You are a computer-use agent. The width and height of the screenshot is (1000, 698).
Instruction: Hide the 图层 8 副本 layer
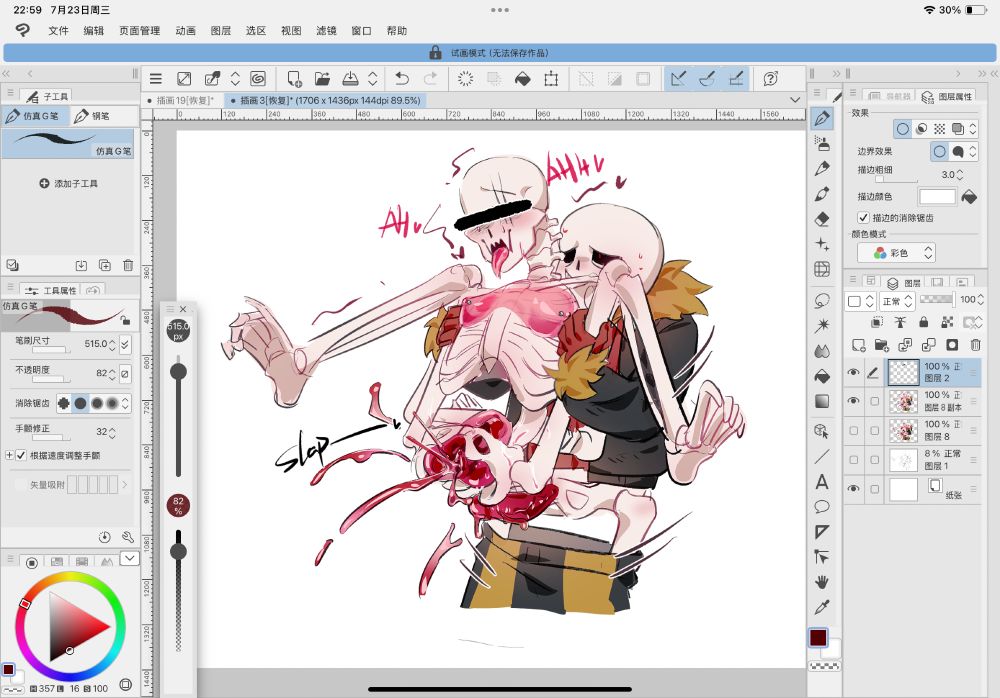pyautogui.click(x=853, y=401)
